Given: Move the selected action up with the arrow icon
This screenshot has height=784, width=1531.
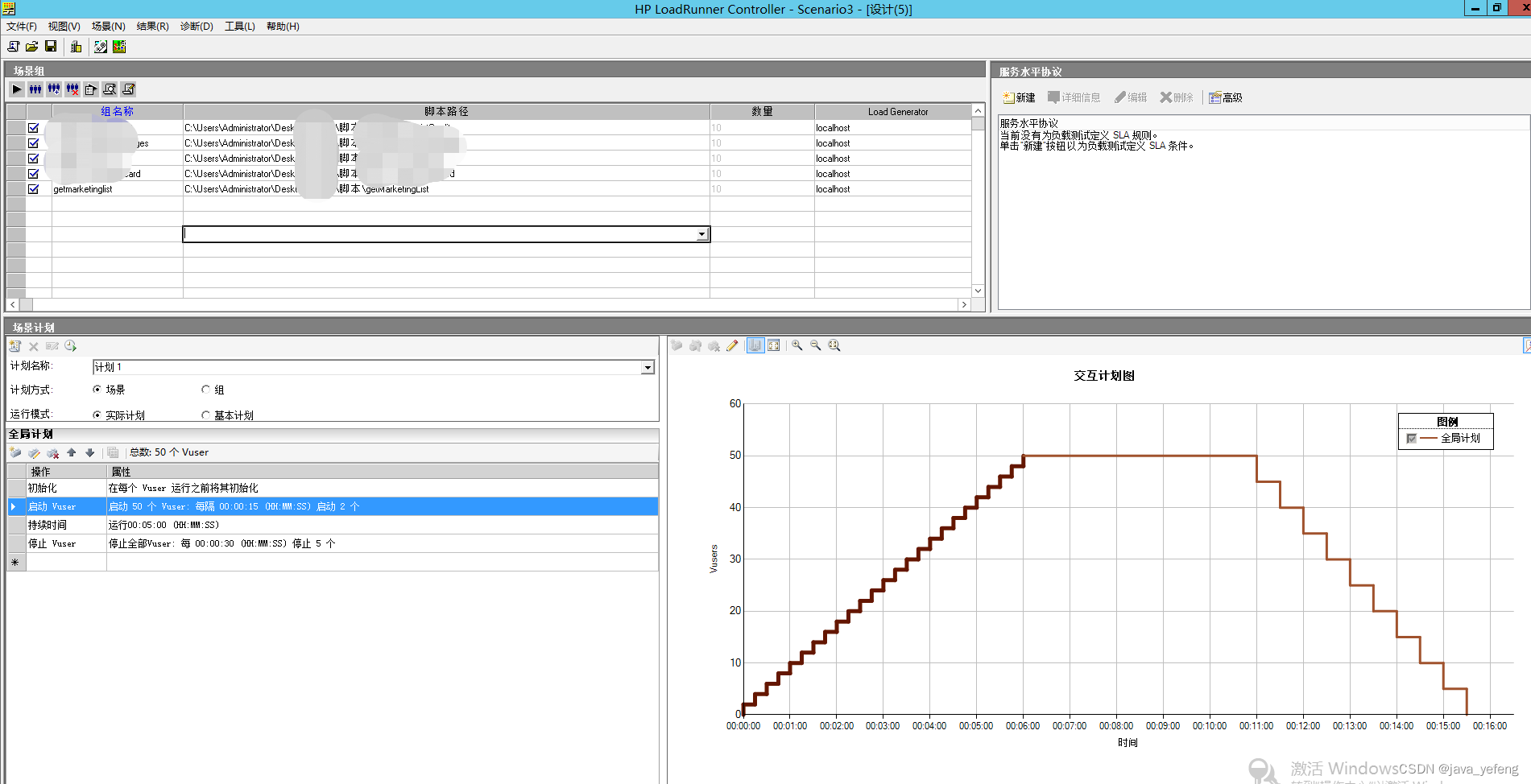Looking at the screenshot, I should click(72, 452).
